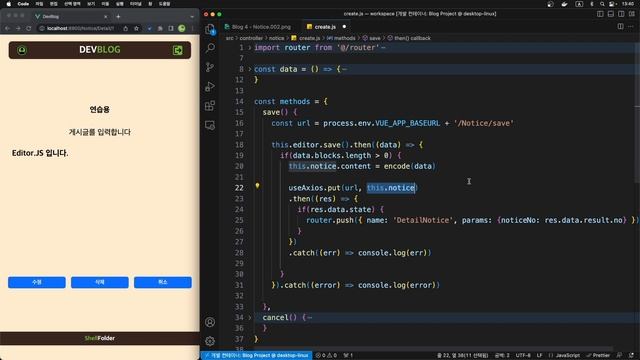Image resolution: width=640 pixels, height=360 pixels.
Task: Expand folded import on line 1
Action: tap(249, 48)
